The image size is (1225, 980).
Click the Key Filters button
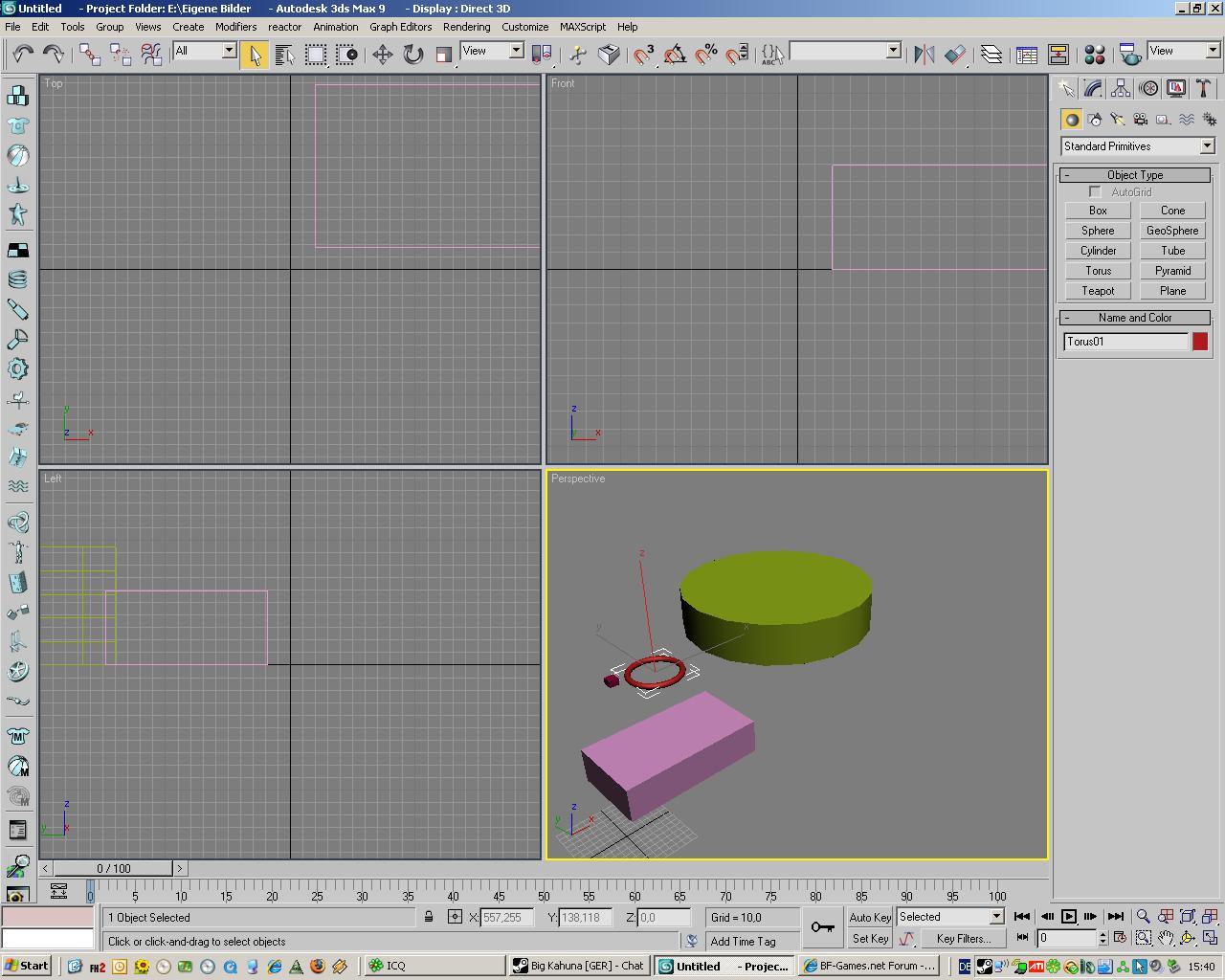pos(963,939)
